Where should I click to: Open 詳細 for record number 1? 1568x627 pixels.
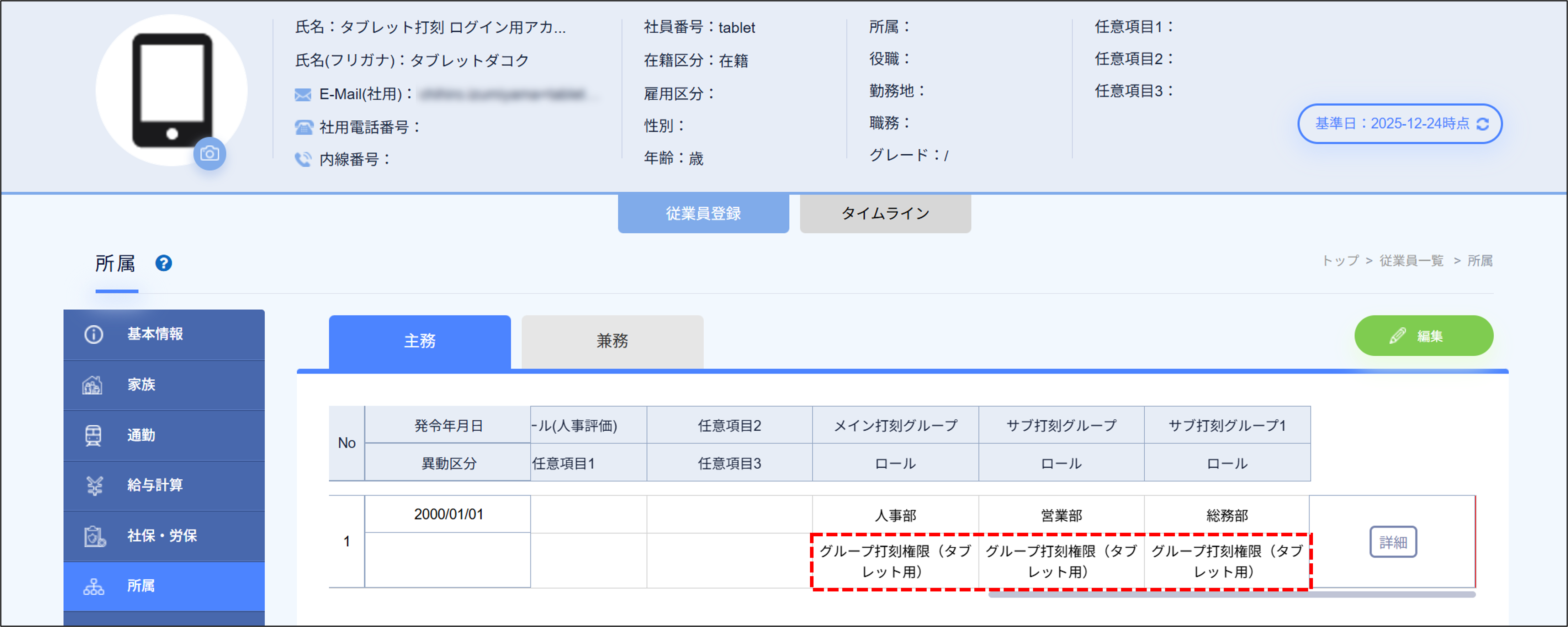[x=1394, y=542]
